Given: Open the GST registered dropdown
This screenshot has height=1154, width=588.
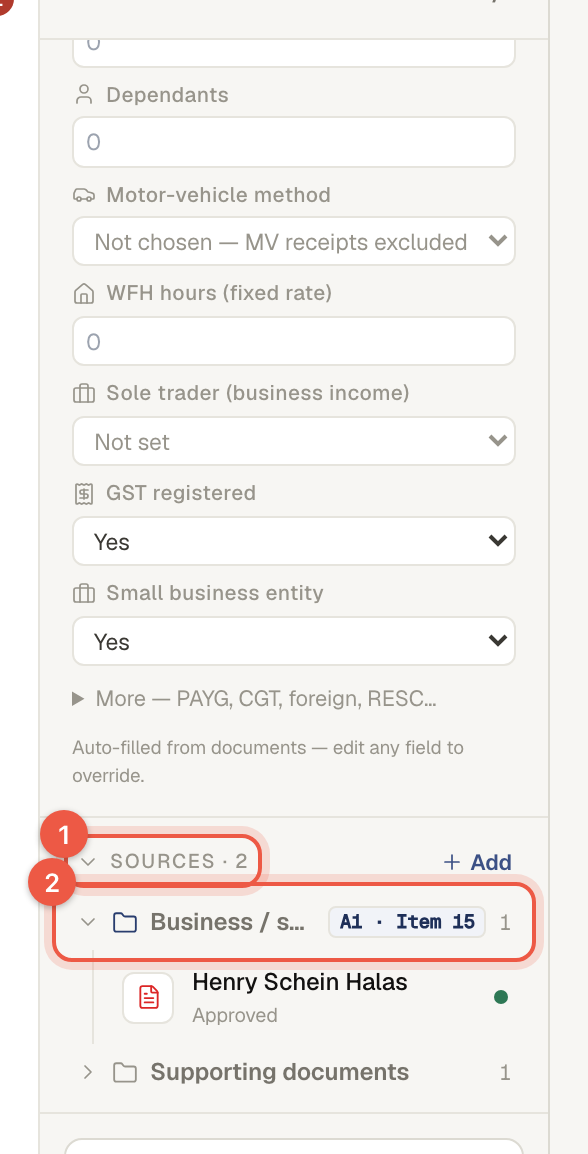Looking at the screenshot, I should coord(294,542).
